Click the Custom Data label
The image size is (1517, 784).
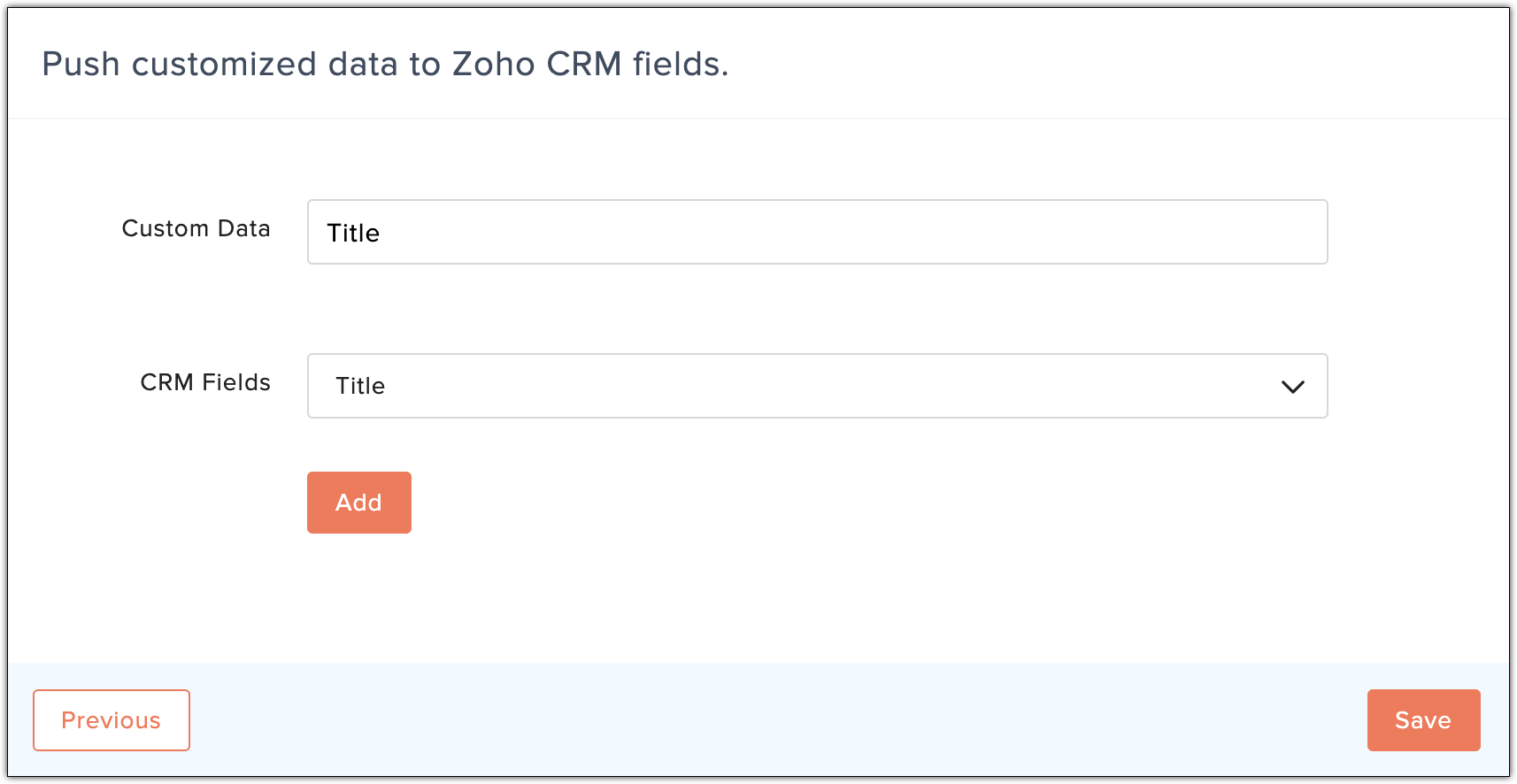196,228
